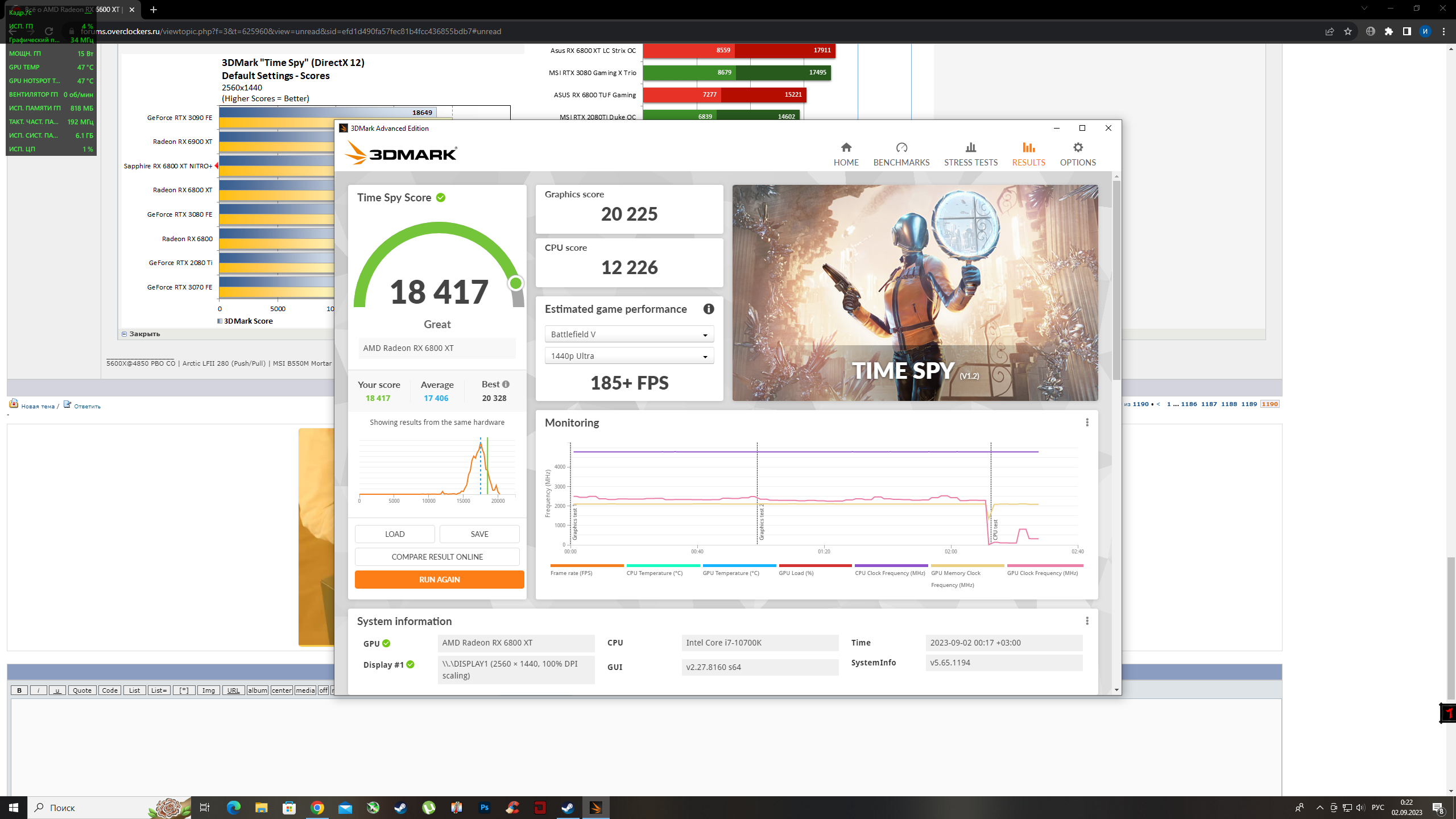This screenshot has height=819, width=1456.
Task: Go to 3DMark Home
Action: pos(846,154)
